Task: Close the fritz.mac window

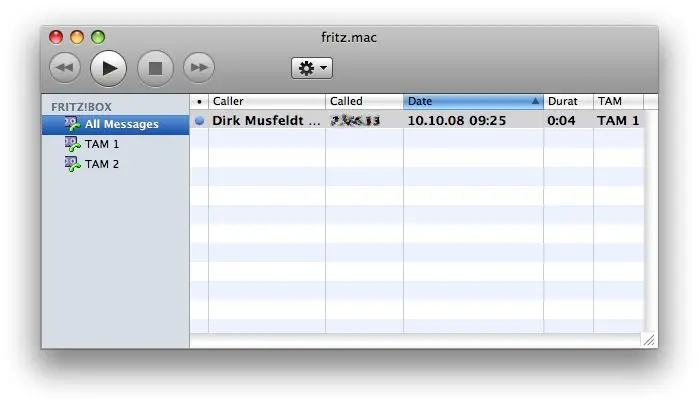Action: (56, 37)
